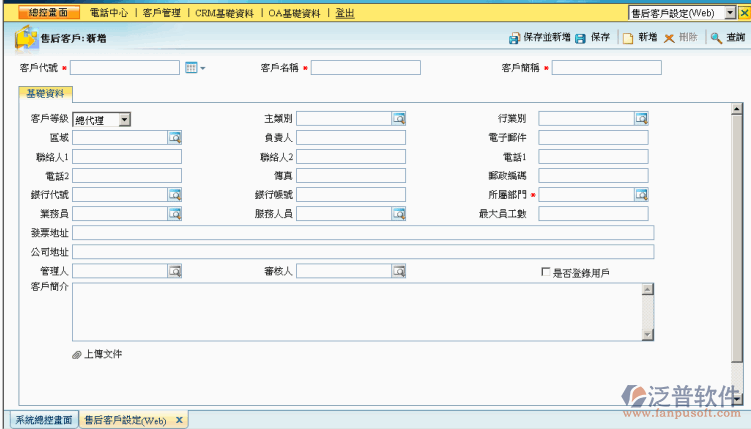Click the 登出 logout link

345,13
